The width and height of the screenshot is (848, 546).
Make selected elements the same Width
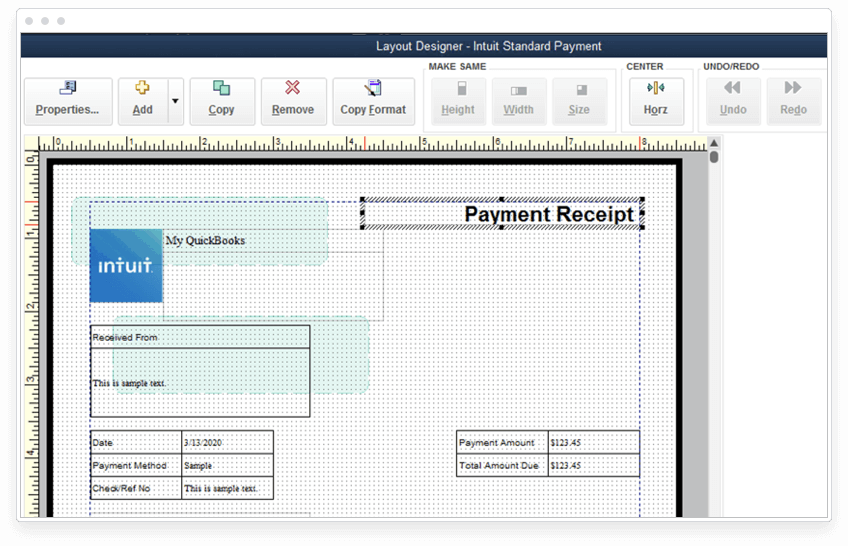pyautogui.click(x=518, y=101)
